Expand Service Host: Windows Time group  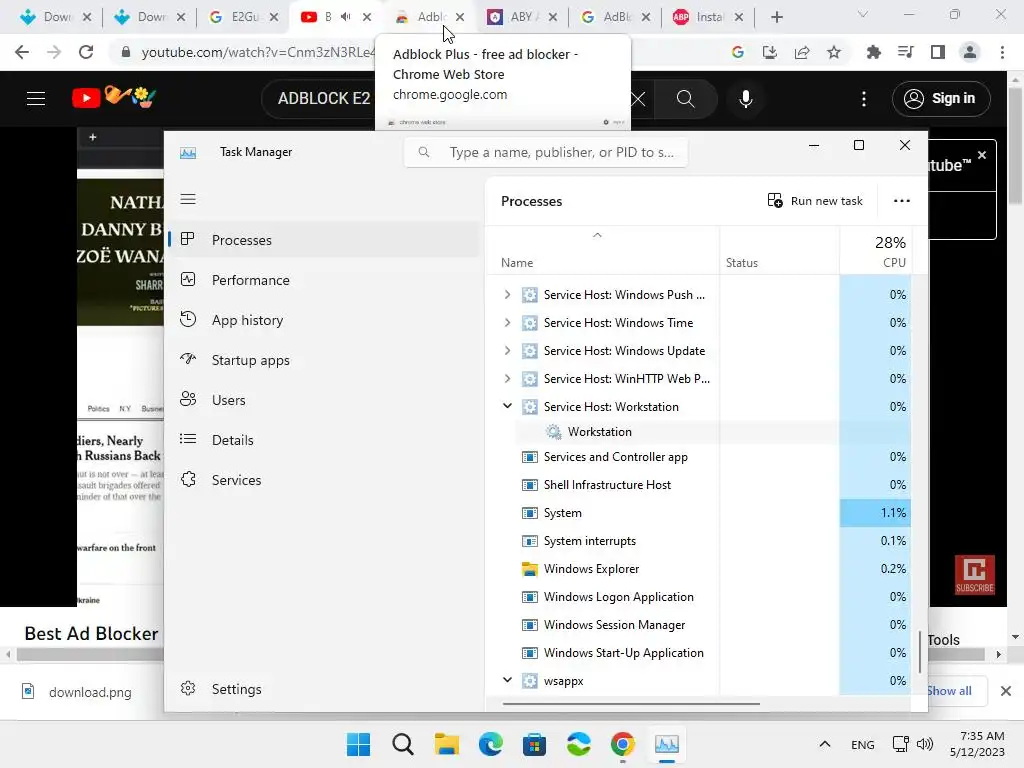pyautogui.click(x=507, y=323)
